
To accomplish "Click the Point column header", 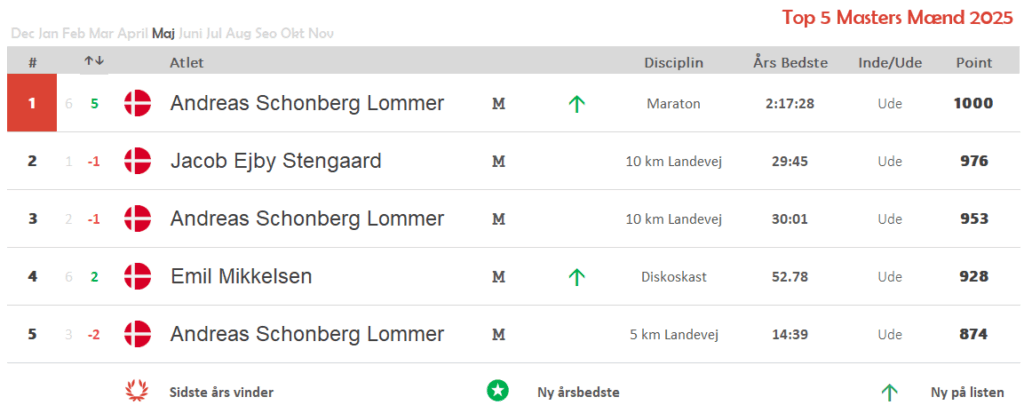I will click(x=974, y=63).
